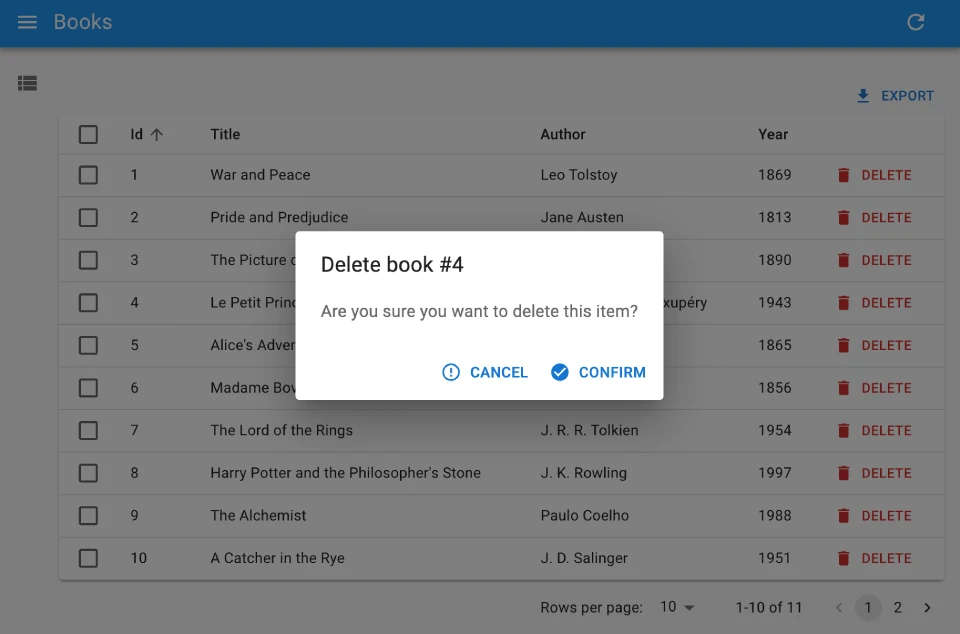Delete the War and Peace row
The image size is (960, 634).
(x=874, y=175)
